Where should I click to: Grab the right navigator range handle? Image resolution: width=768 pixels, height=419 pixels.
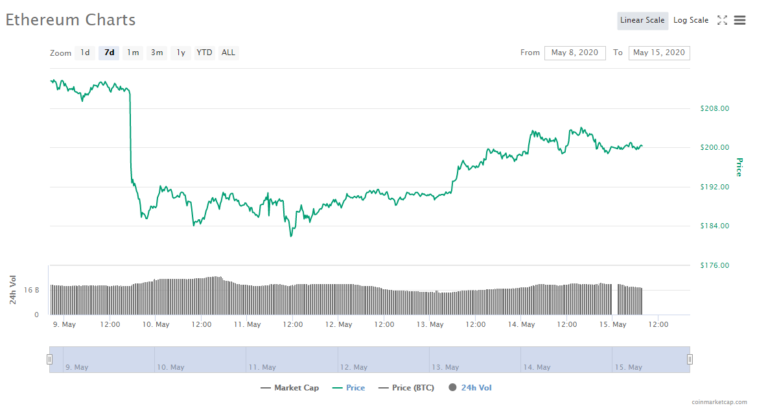690,360
